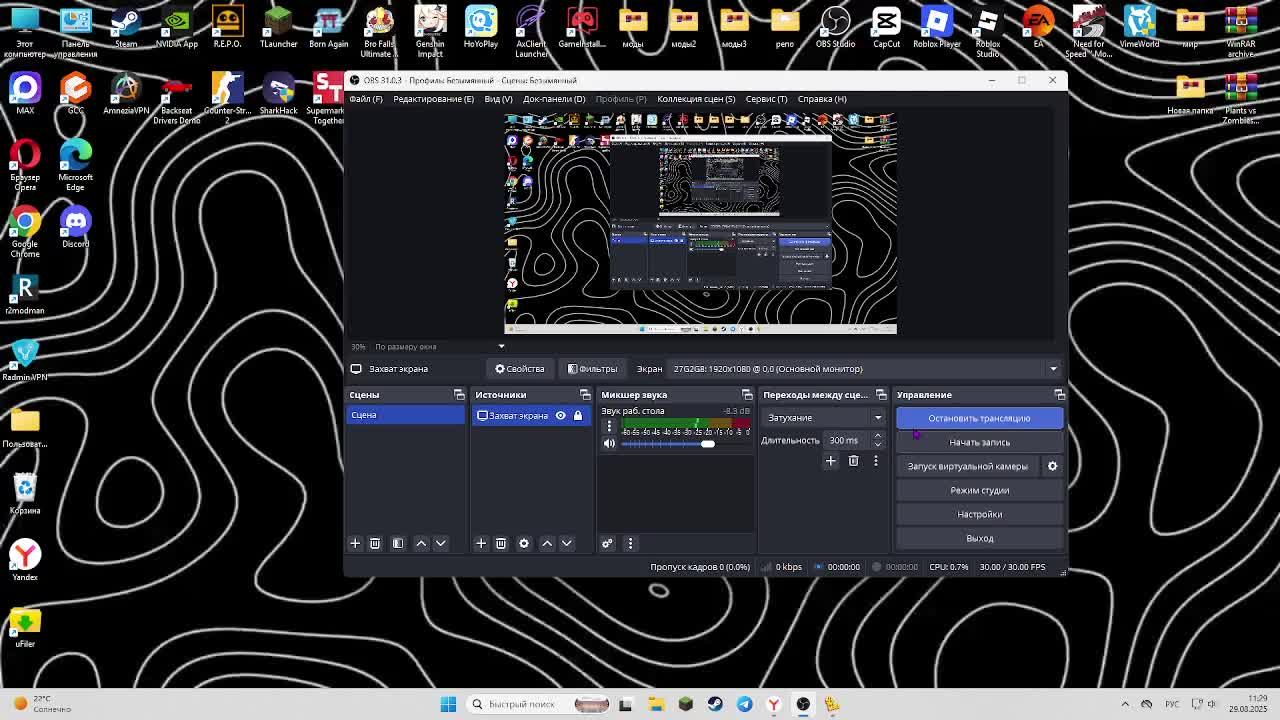Image resolution: width=1280 pixels, height=720 pixels.
Task: Move the selected source up with arrow
Action: tap(546, 543)
